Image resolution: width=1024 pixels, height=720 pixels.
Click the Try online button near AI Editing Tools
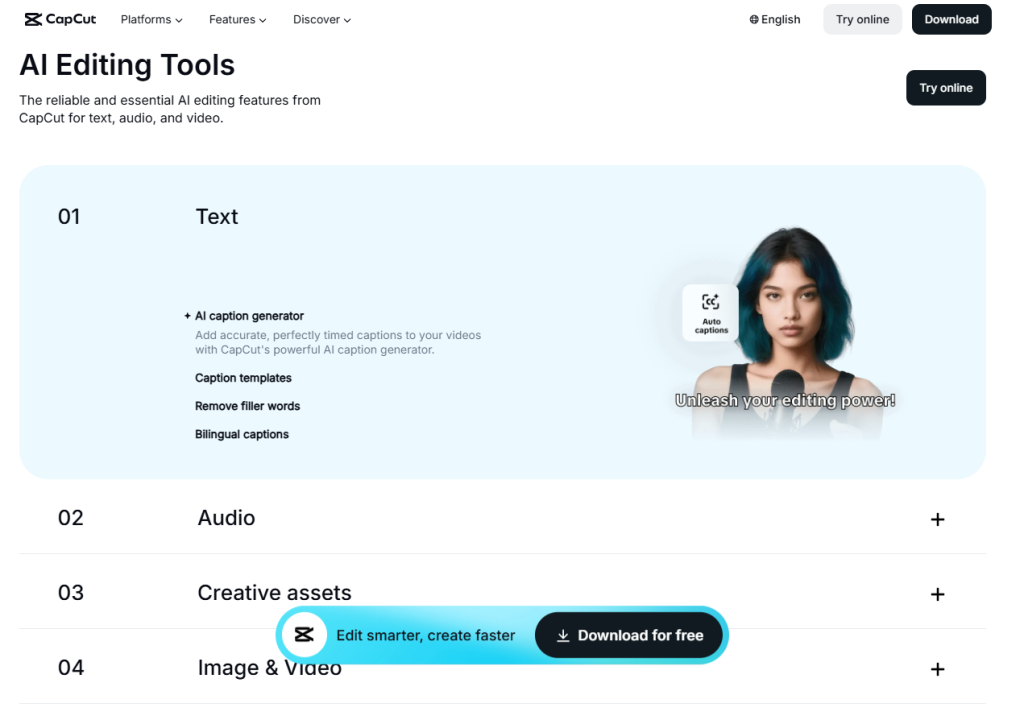tap(945, 87)
